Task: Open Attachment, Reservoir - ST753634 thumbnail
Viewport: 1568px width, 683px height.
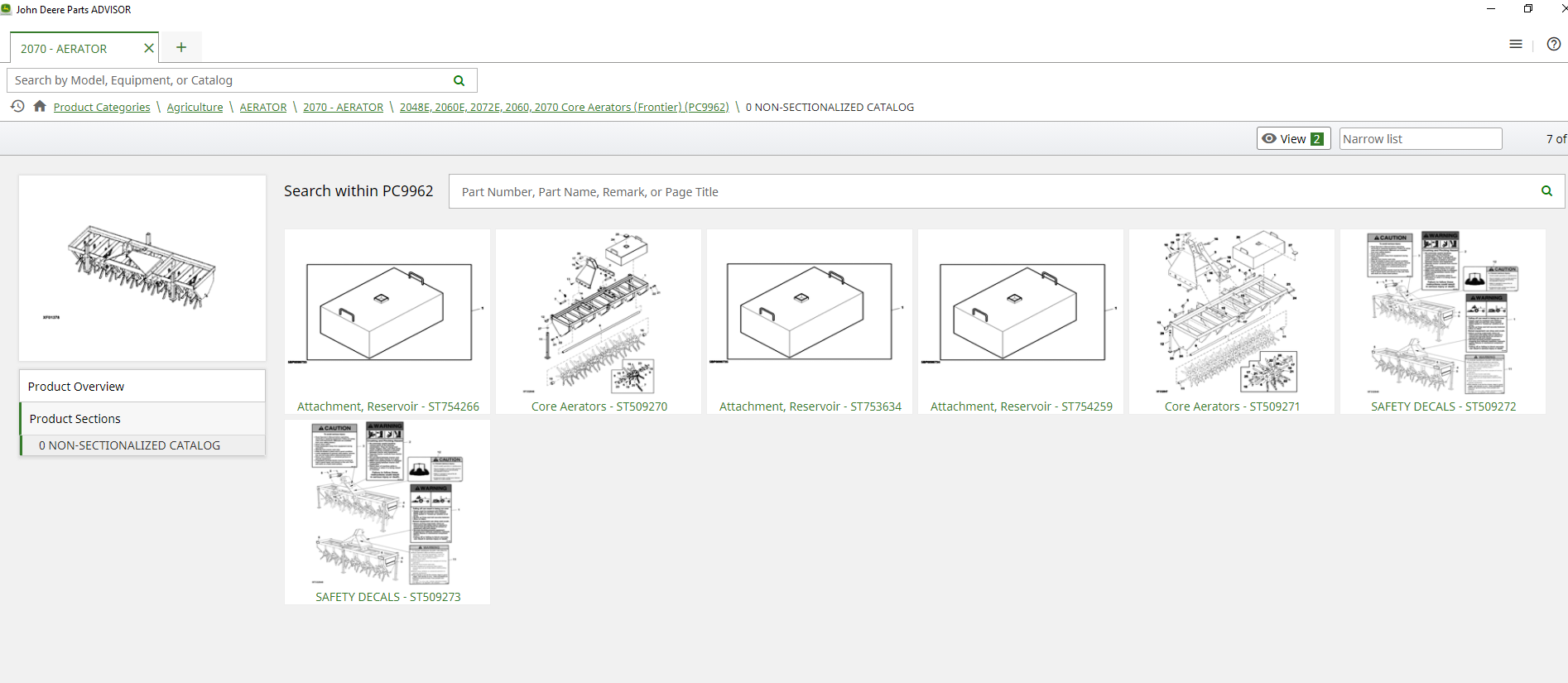Action: point(810,322)
